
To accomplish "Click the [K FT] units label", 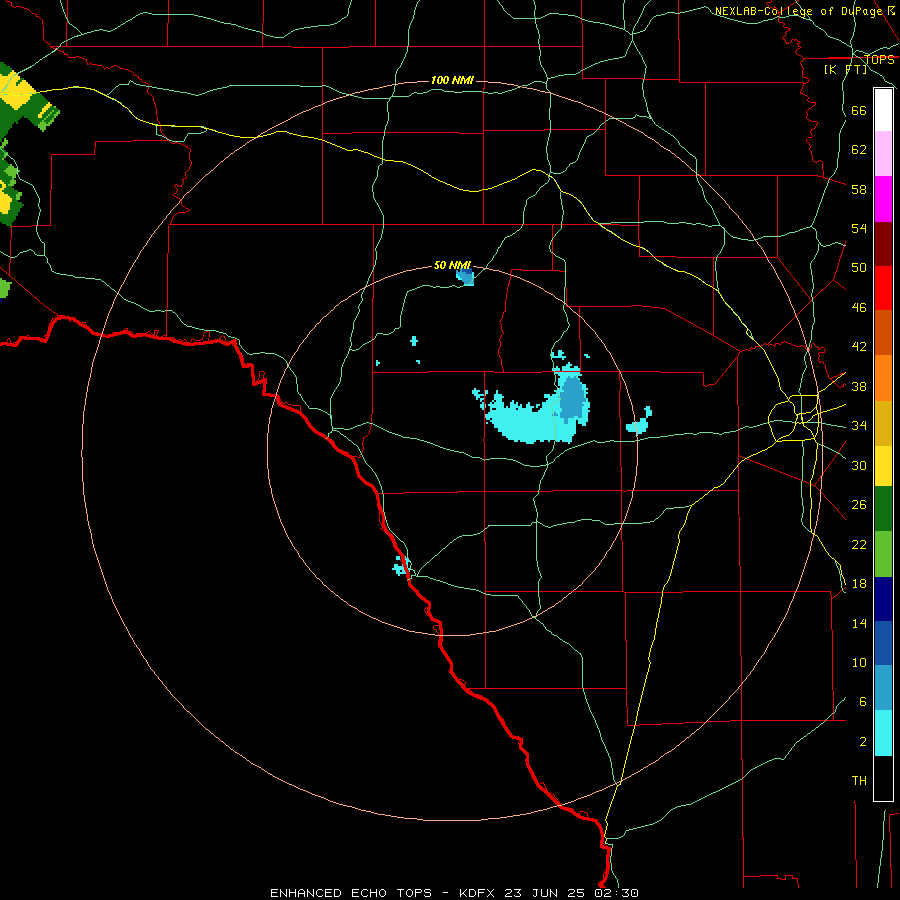I will pyautogui.click(x=845, y=69).
